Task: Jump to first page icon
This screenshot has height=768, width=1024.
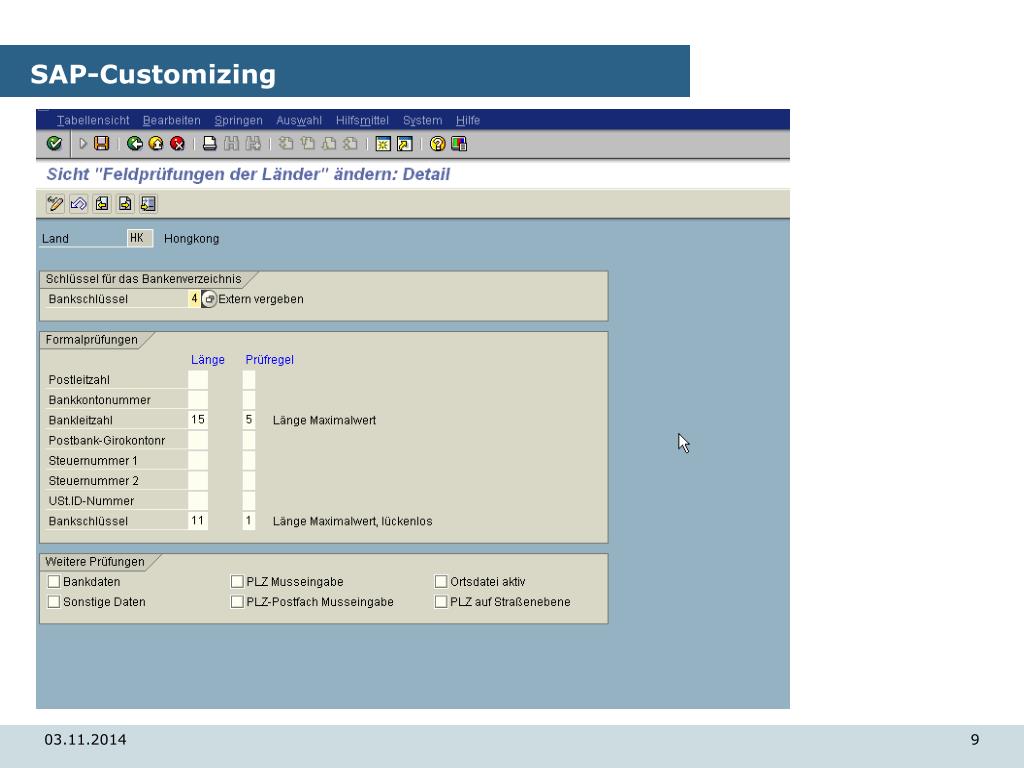Action: tap(285, 144)
